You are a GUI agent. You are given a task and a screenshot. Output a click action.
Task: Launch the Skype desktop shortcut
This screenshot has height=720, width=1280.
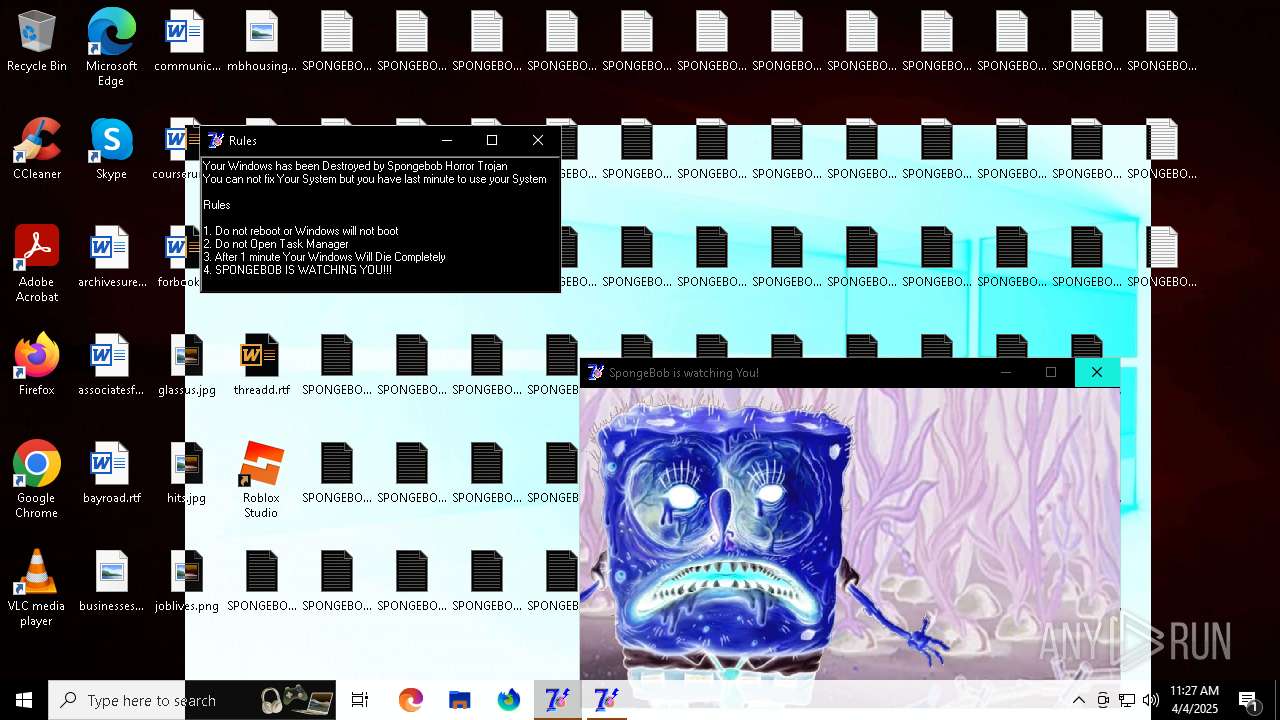pos(111,150)
